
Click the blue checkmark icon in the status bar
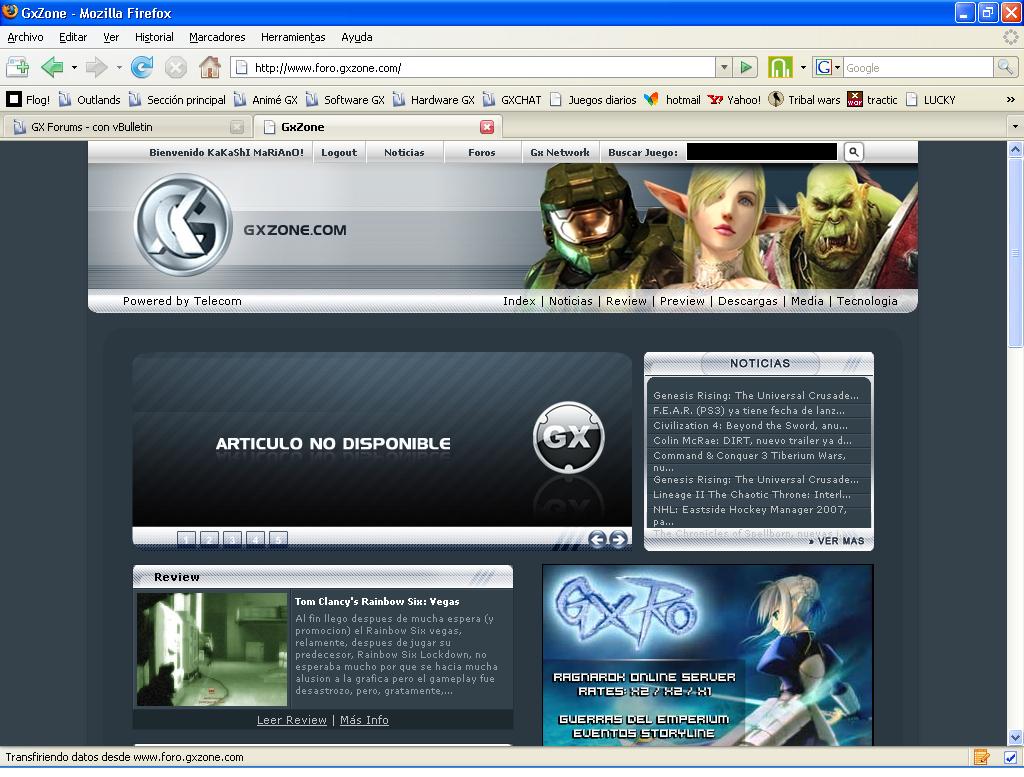click(1010, 757)
